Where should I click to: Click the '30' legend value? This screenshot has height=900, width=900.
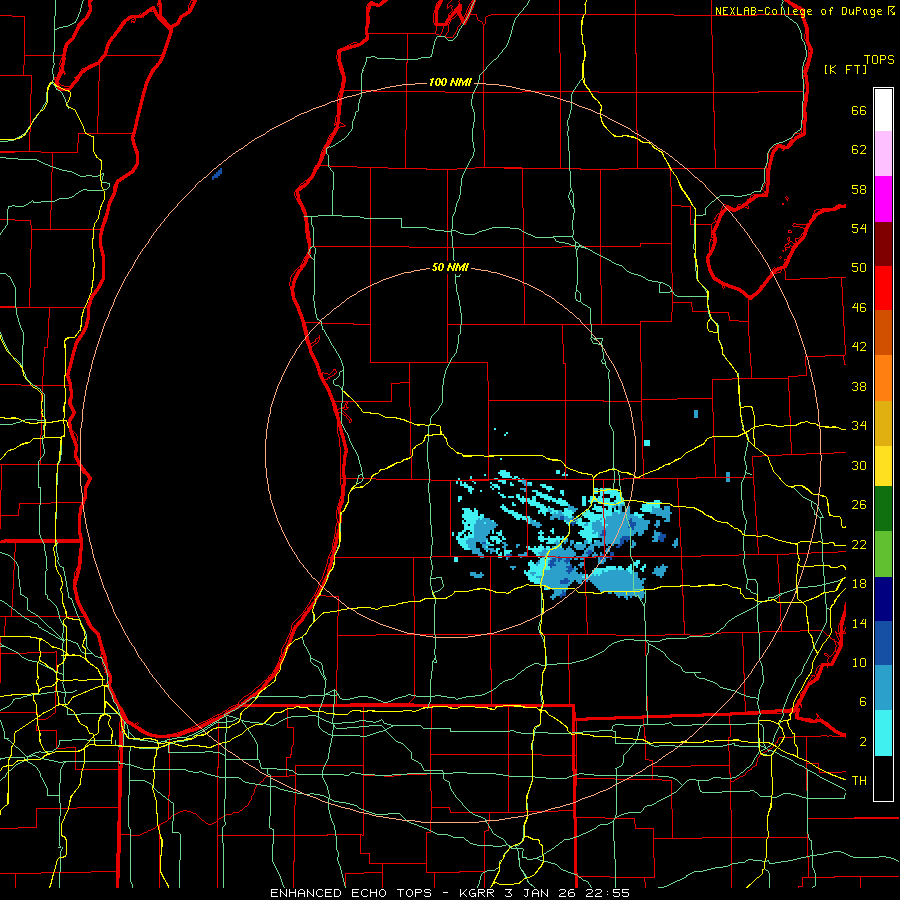(x=859, y=465)
